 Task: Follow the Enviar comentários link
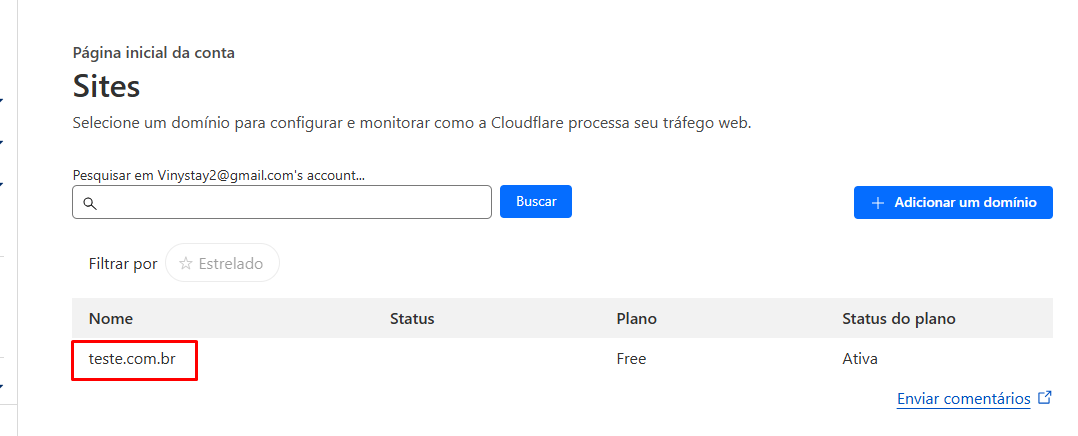pos(964,399)
